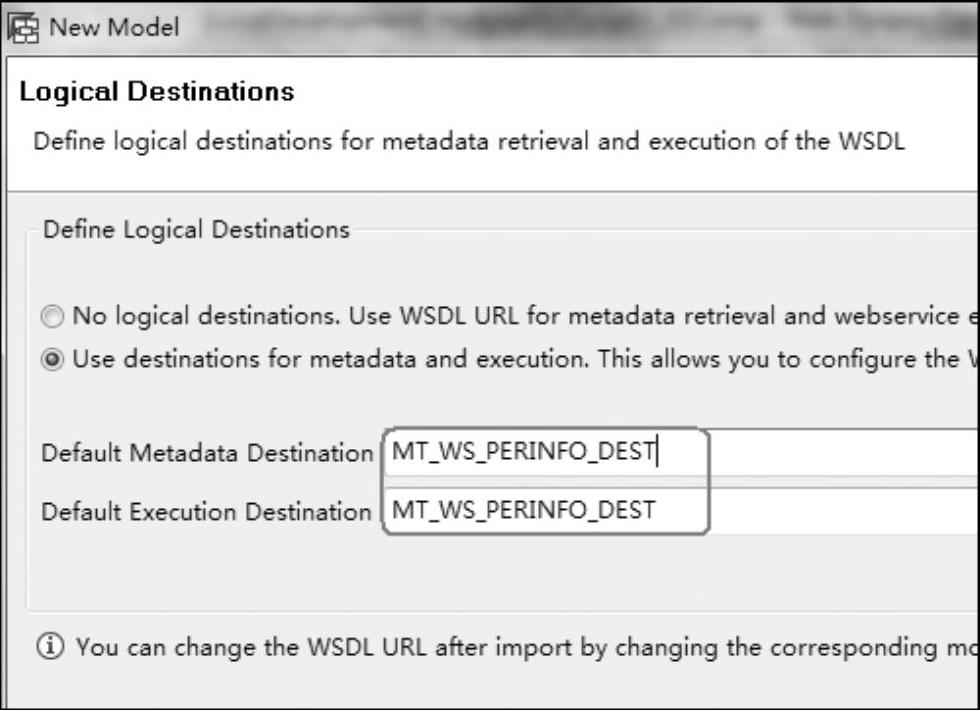Screen dimensions: 980x710
Task: Select the No logical destinations radio button
Action: (52, 316)
